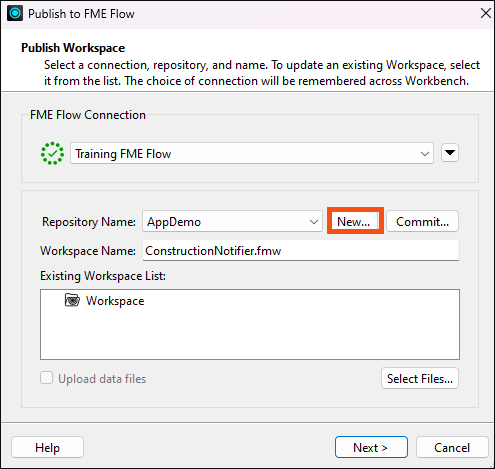The height and width of the screenshot is (469, 495).
Task: Click the Upload data files label
Action: (102, 379)
